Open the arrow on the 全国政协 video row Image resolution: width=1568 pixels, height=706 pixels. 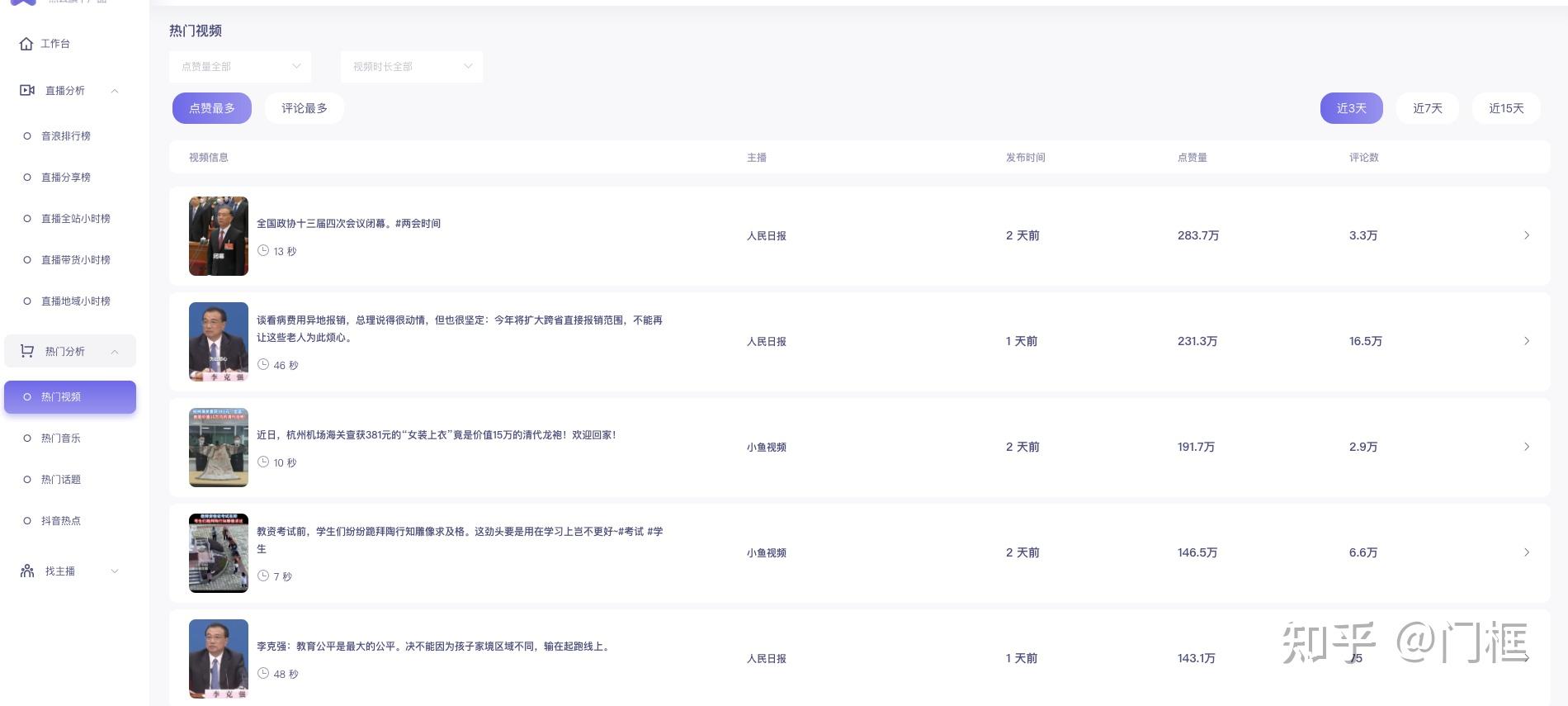point(1527,235)
